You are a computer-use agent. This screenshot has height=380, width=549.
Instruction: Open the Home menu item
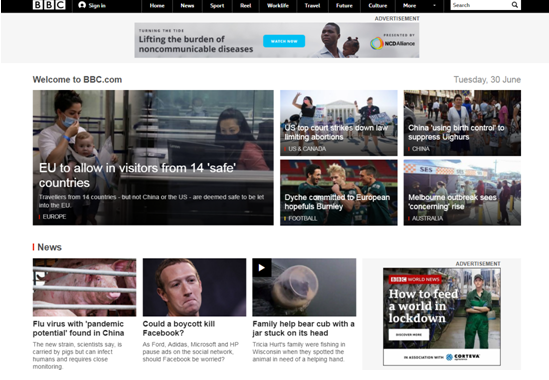tap(157, 6)
